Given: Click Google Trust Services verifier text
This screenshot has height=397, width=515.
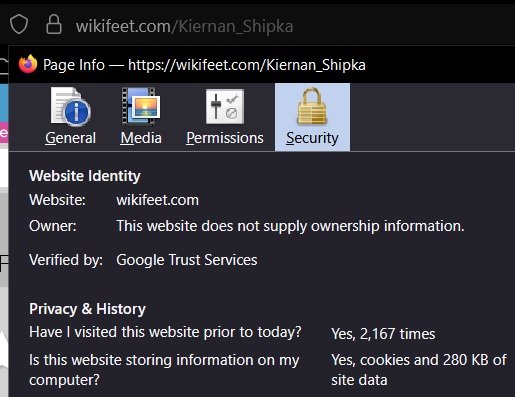Looking at the screenshot, I should [187, 260].
